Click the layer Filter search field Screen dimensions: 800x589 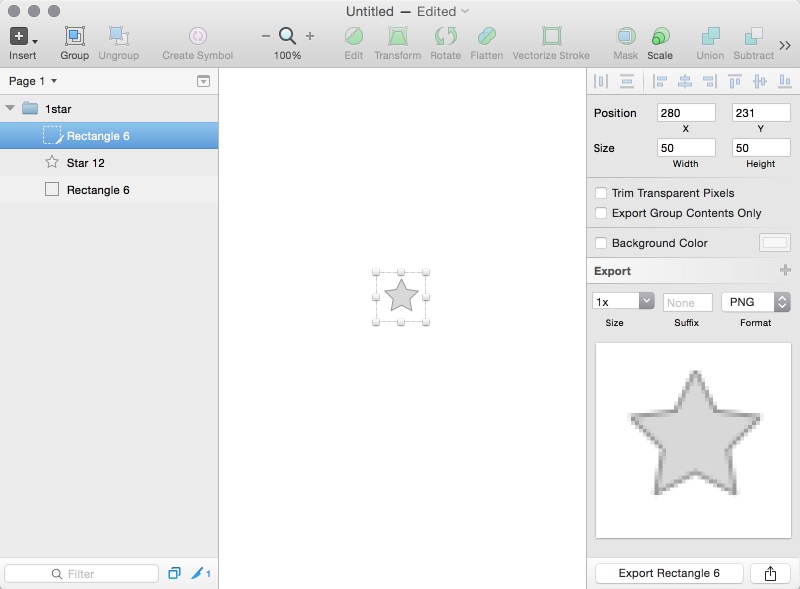click(x=80, y=573)
